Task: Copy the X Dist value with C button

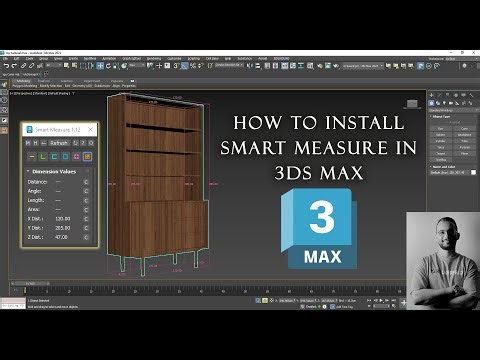Action: pyautogui.click(x=86, y=219)
